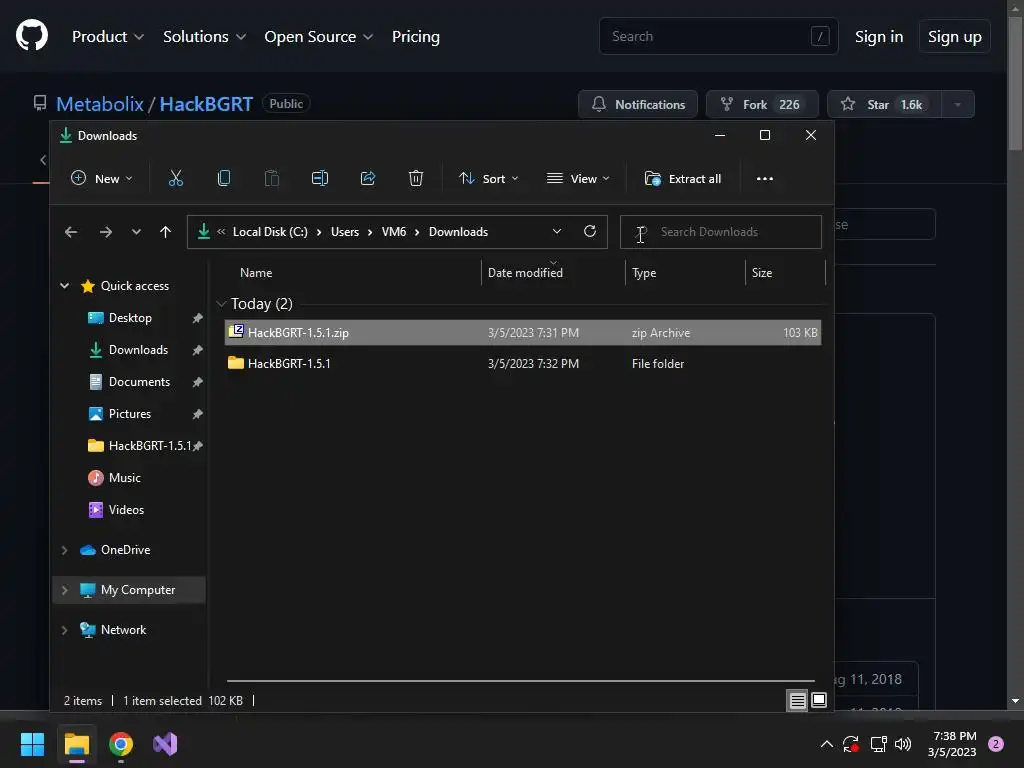The width and height of the screenshot is (1024, 768).
Task: Open the Star list dropdown arrow on GitHub
Action: (957, 104)
